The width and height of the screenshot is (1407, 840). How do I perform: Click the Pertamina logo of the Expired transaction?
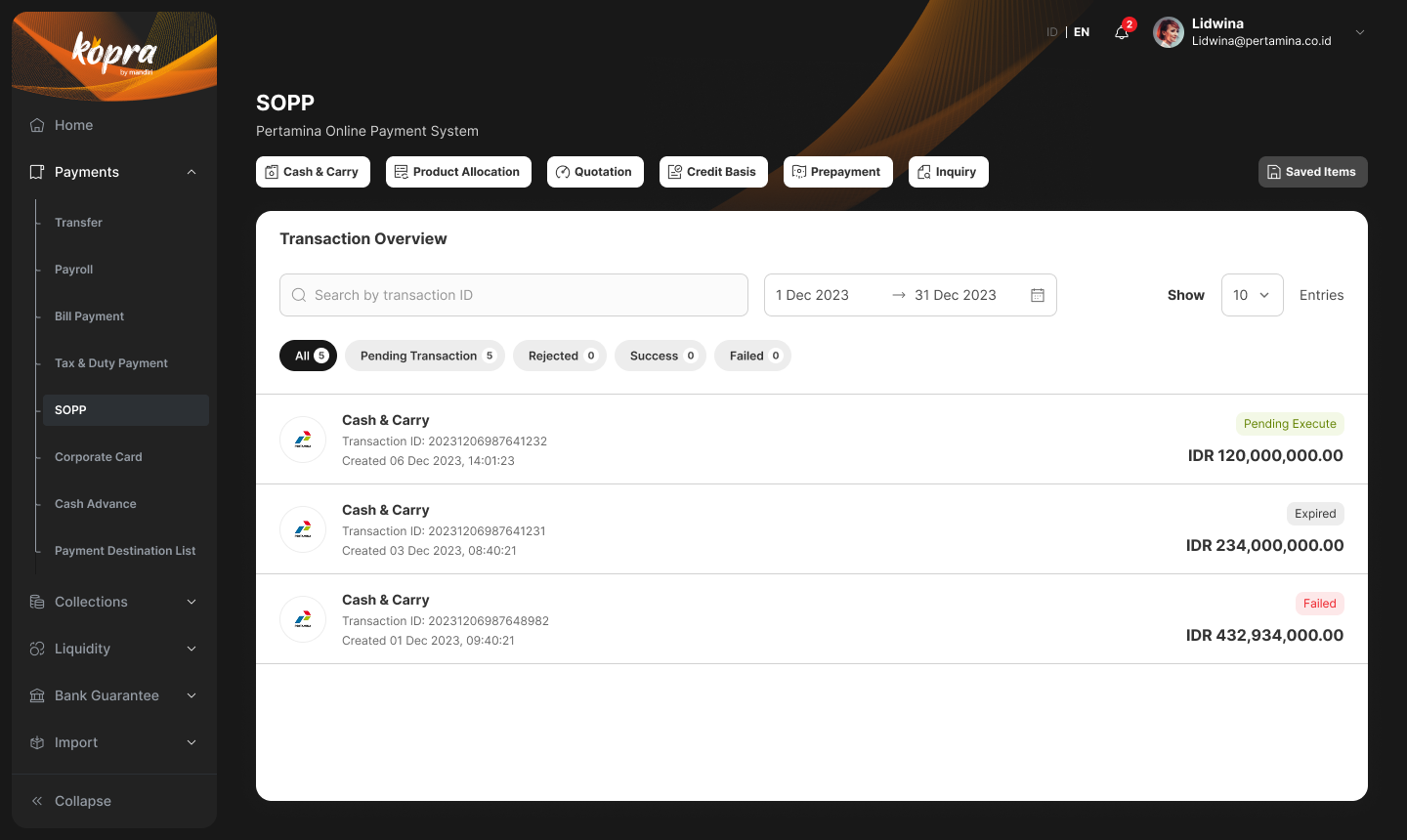[x=303, y=529]
